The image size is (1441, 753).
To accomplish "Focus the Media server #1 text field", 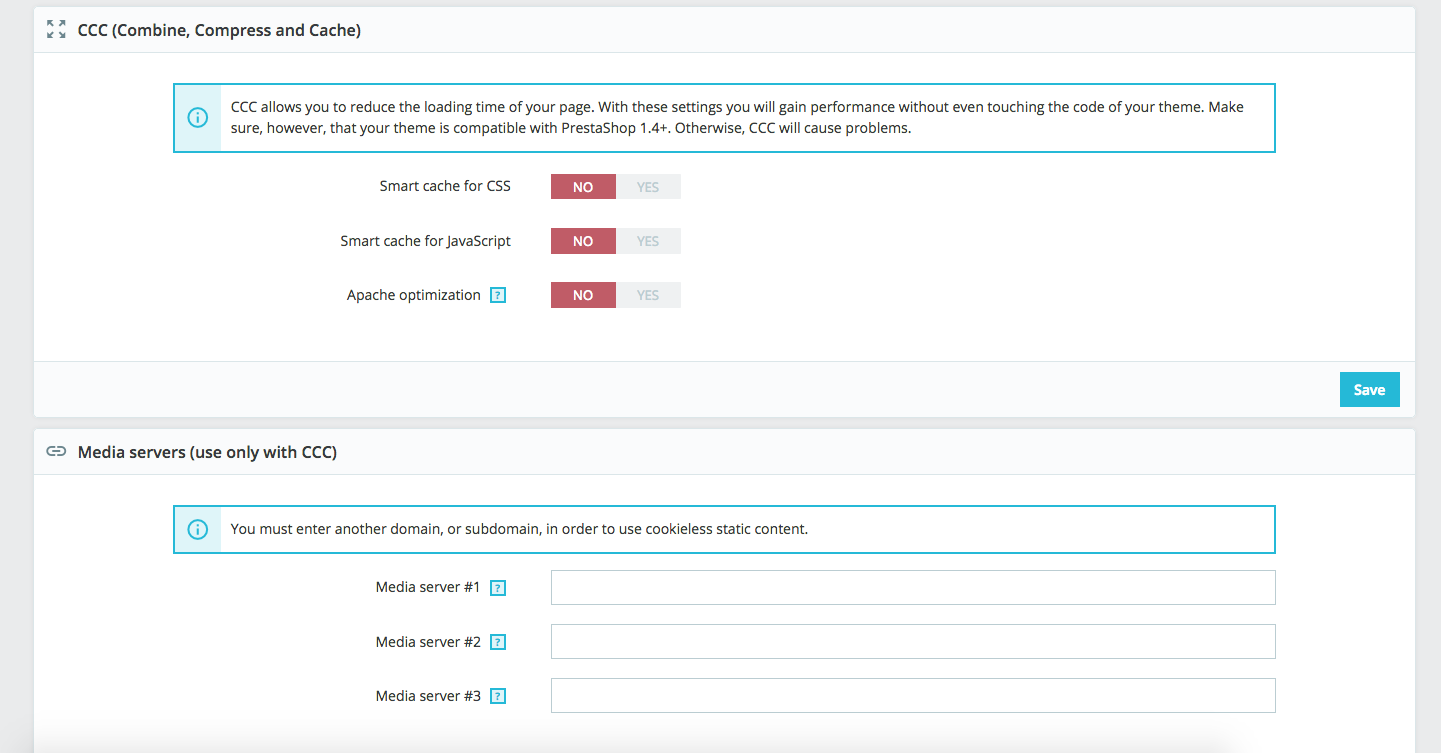I will pos(913,588).
